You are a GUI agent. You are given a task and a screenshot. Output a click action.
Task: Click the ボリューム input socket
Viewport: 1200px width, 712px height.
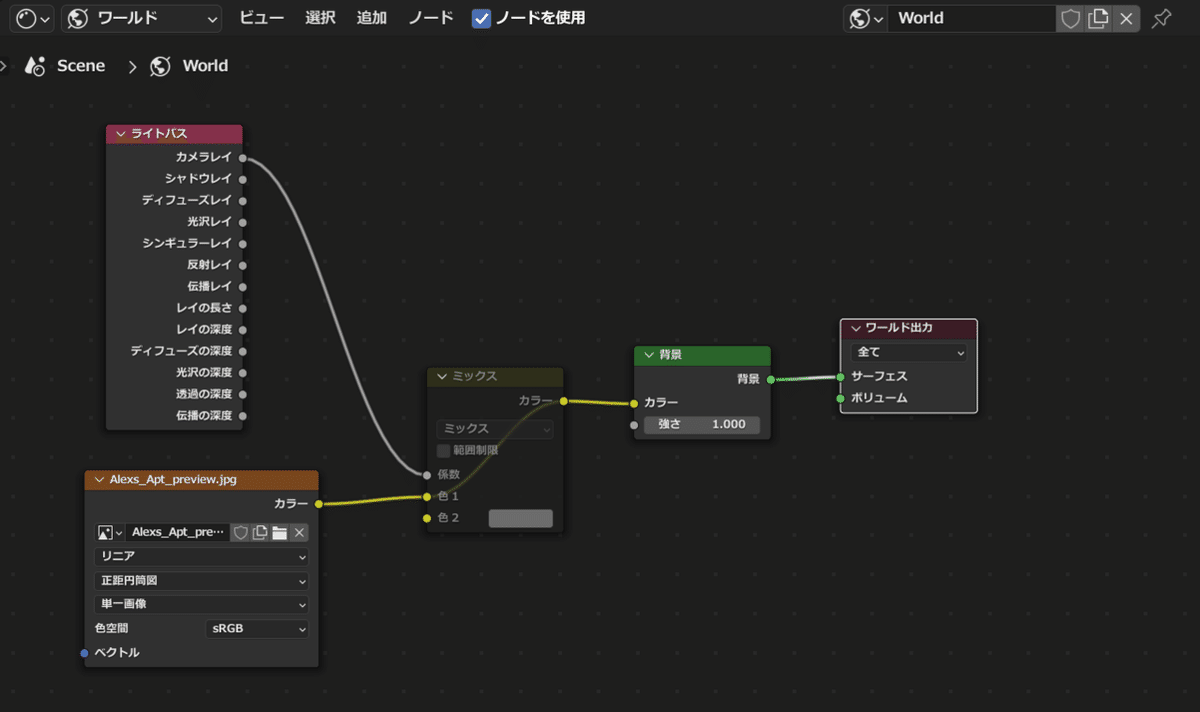[841, 398]
